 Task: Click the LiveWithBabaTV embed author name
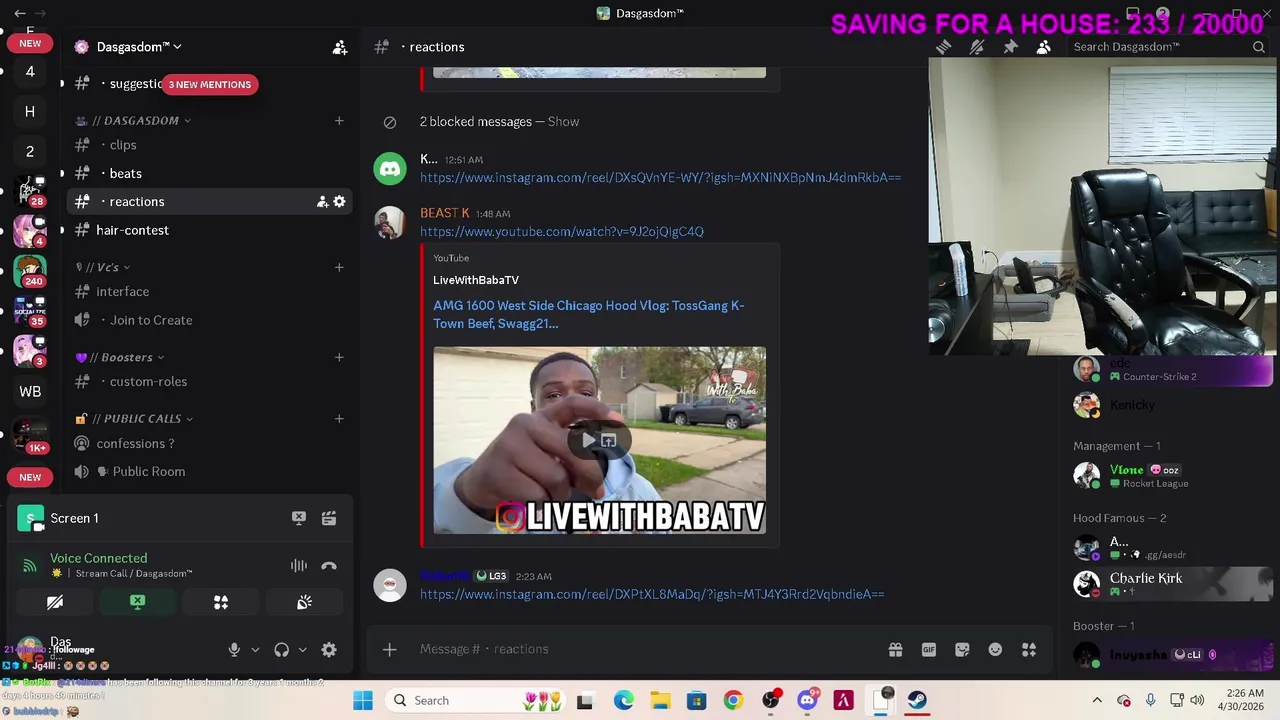[476, 280]
